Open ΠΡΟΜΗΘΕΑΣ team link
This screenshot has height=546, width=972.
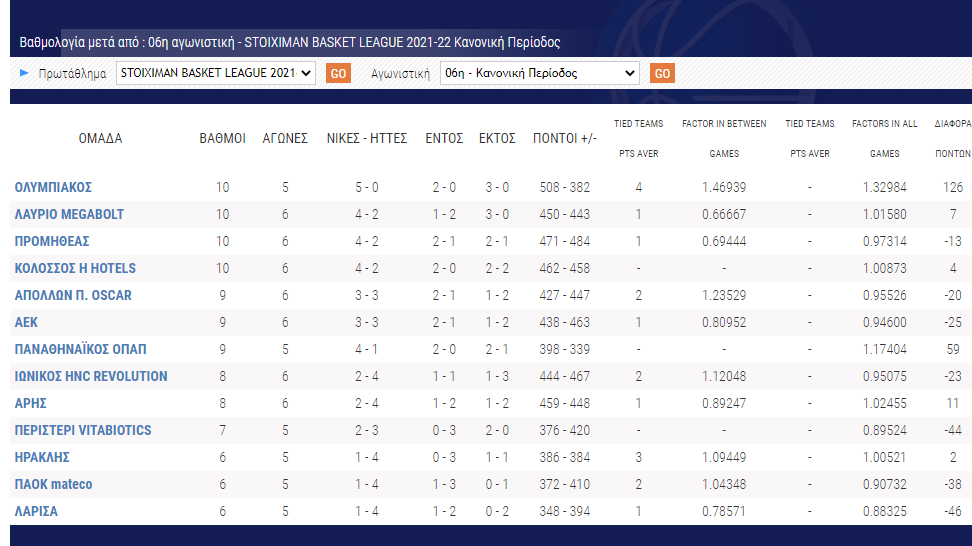(52, 241)
